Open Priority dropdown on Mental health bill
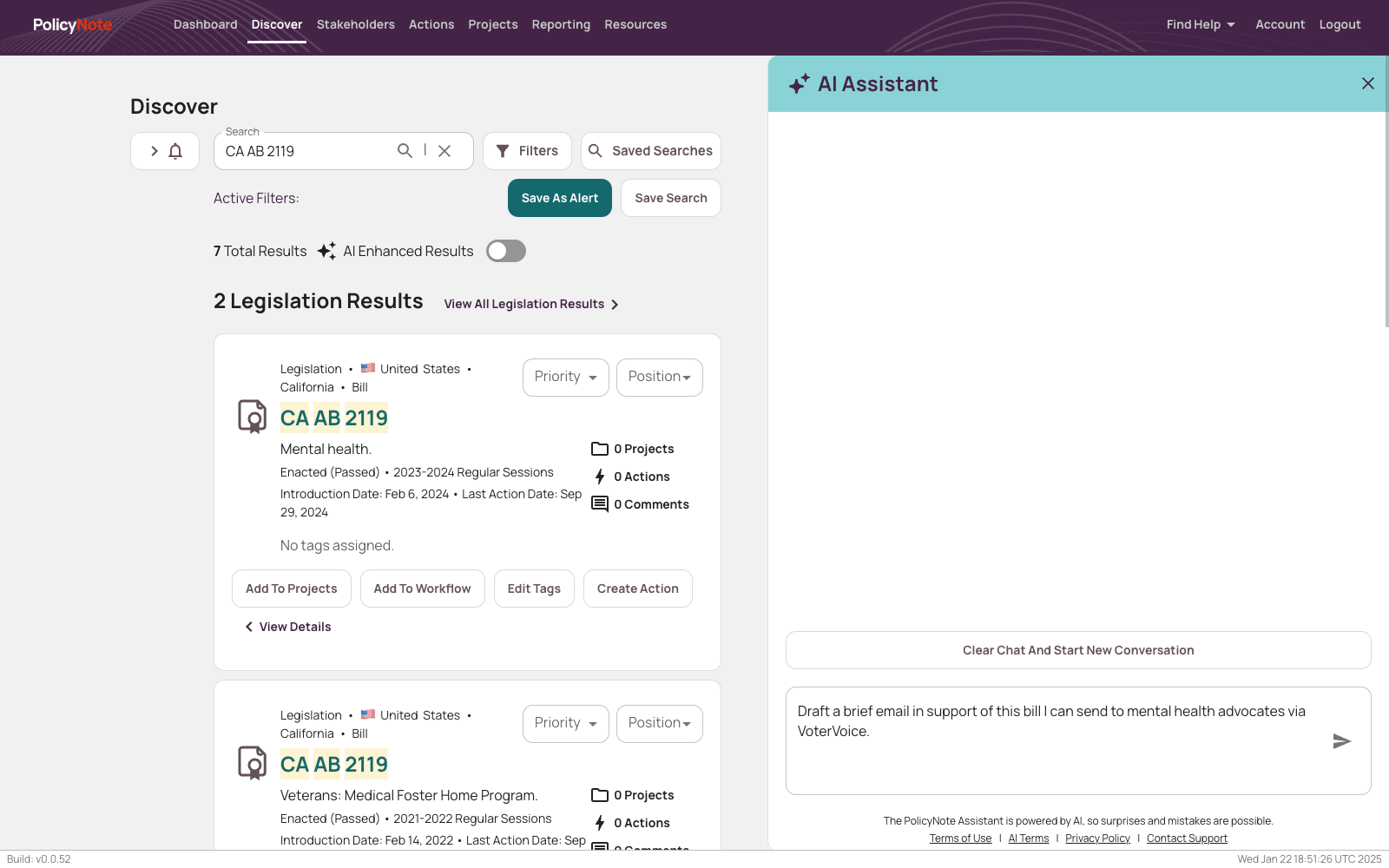 coord(565,377)
